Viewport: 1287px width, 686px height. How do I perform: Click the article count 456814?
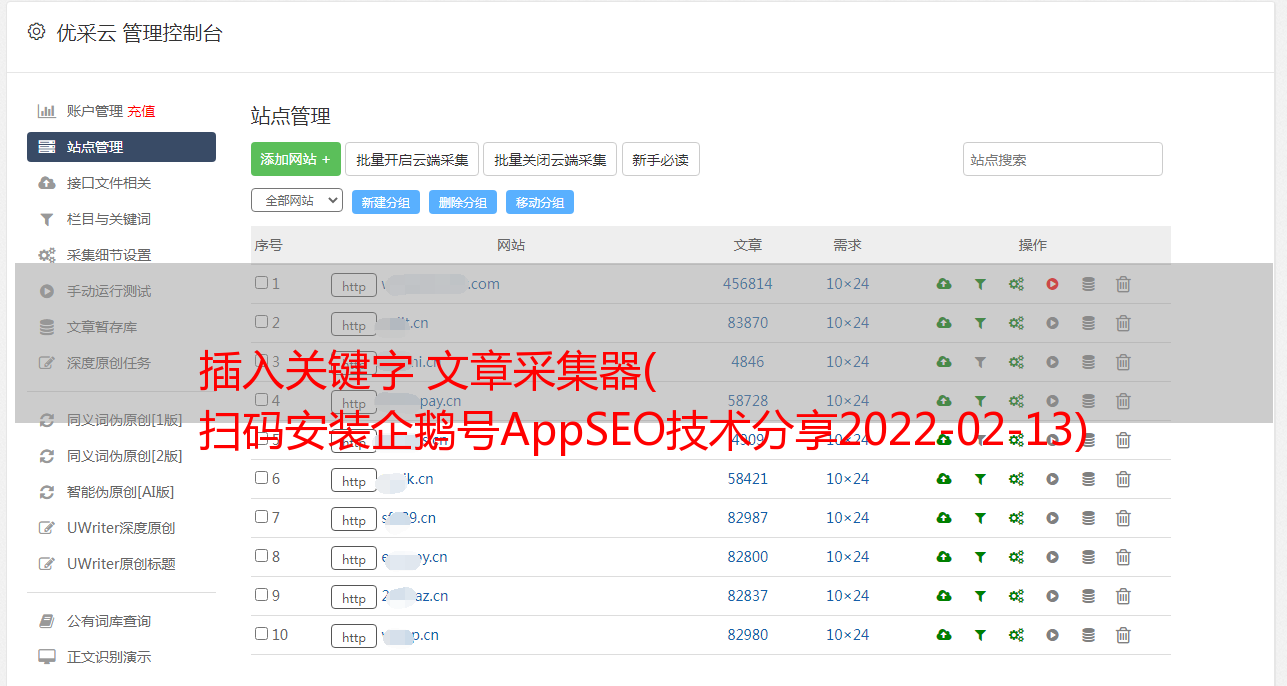point(748,284)
